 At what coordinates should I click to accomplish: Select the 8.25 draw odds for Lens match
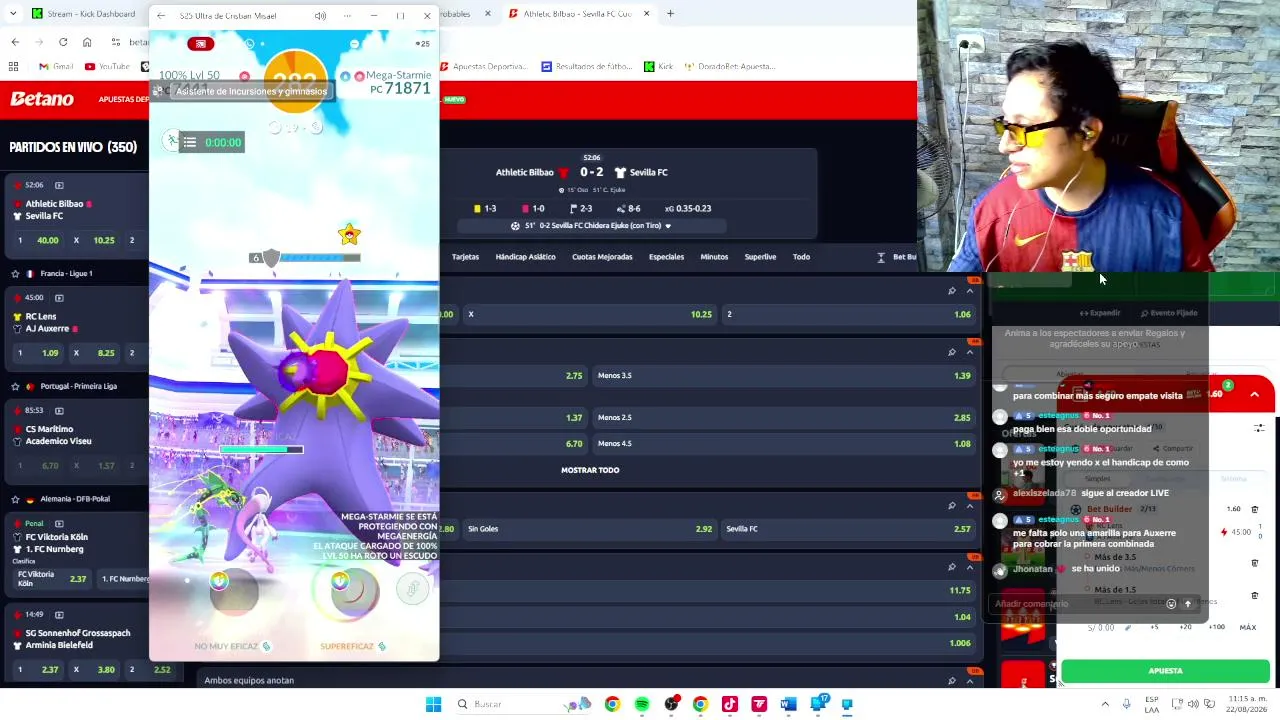(94, 353)
